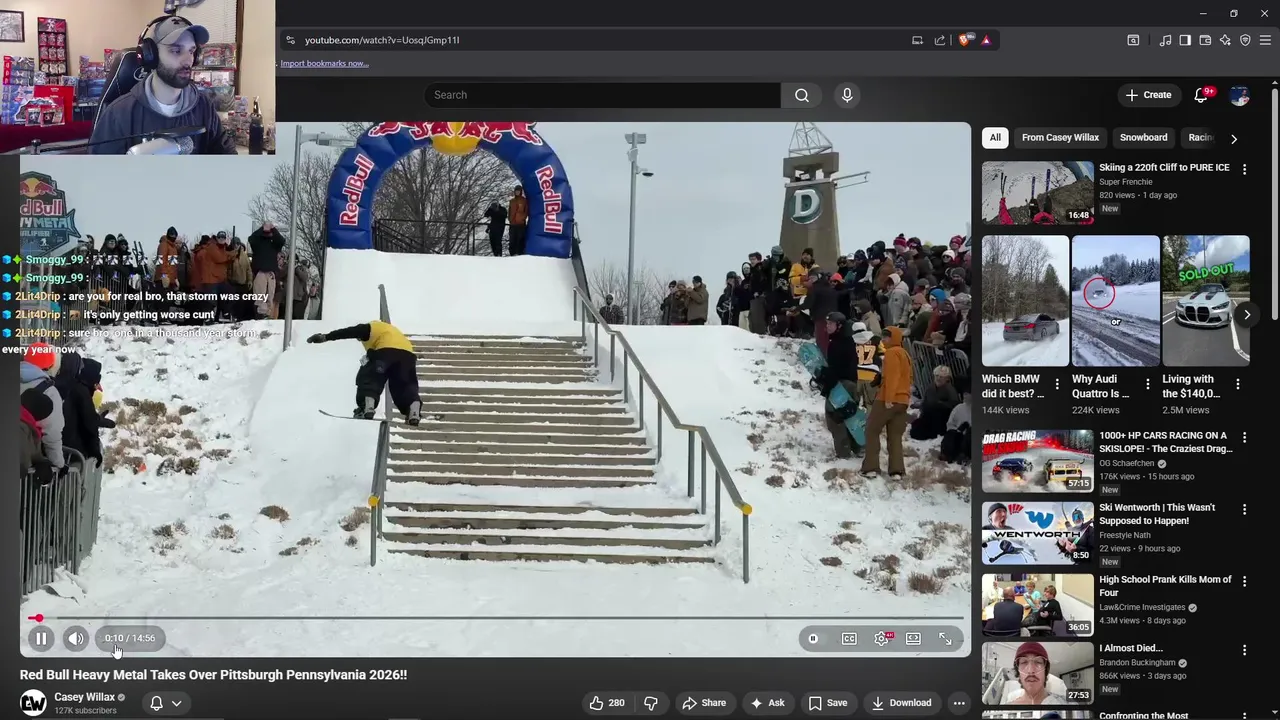Viewport: 1280px width, 720px height.
Task: Select the All filter chip
Action: pyautogui.click(x=995, y=138)
